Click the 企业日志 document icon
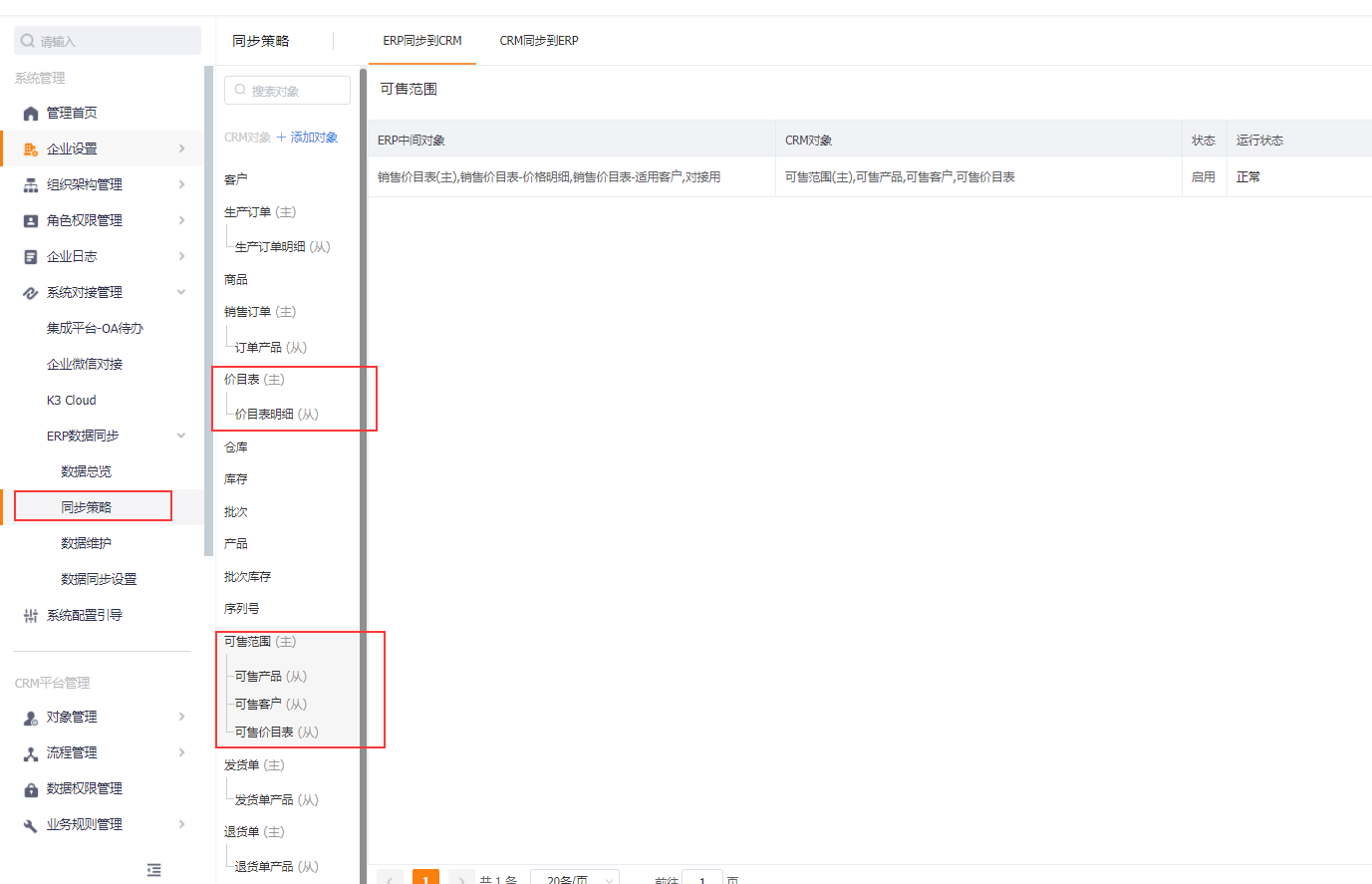 click(31, 257)
